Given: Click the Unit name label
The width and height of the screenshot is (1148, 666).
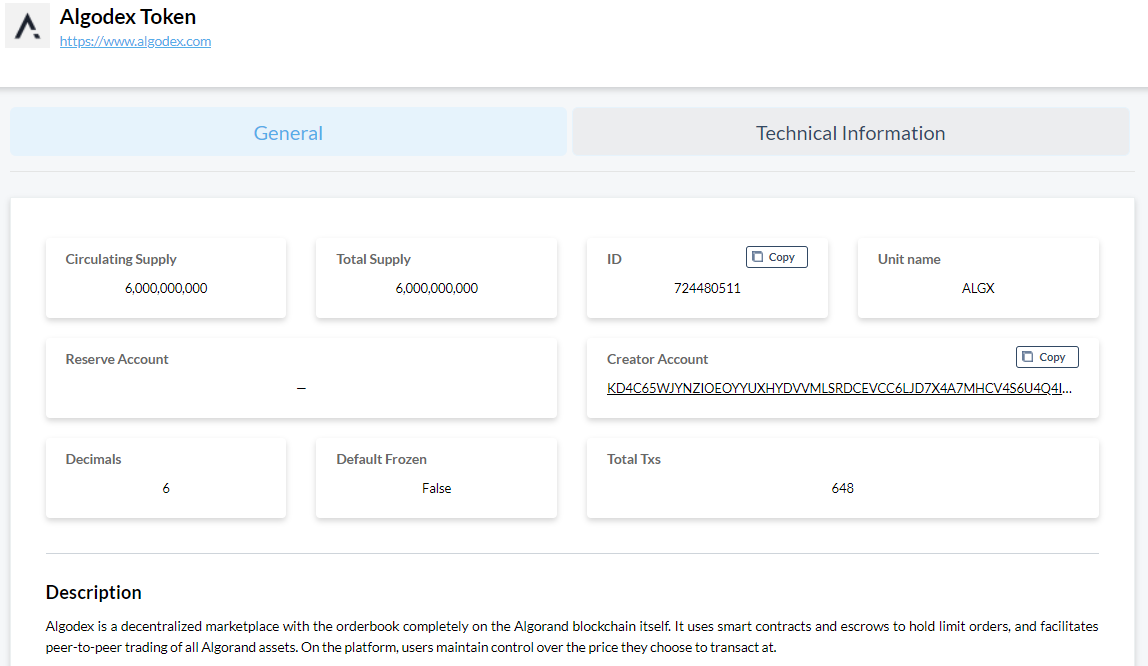Looking at the screenshot, I should click(909, 259).
